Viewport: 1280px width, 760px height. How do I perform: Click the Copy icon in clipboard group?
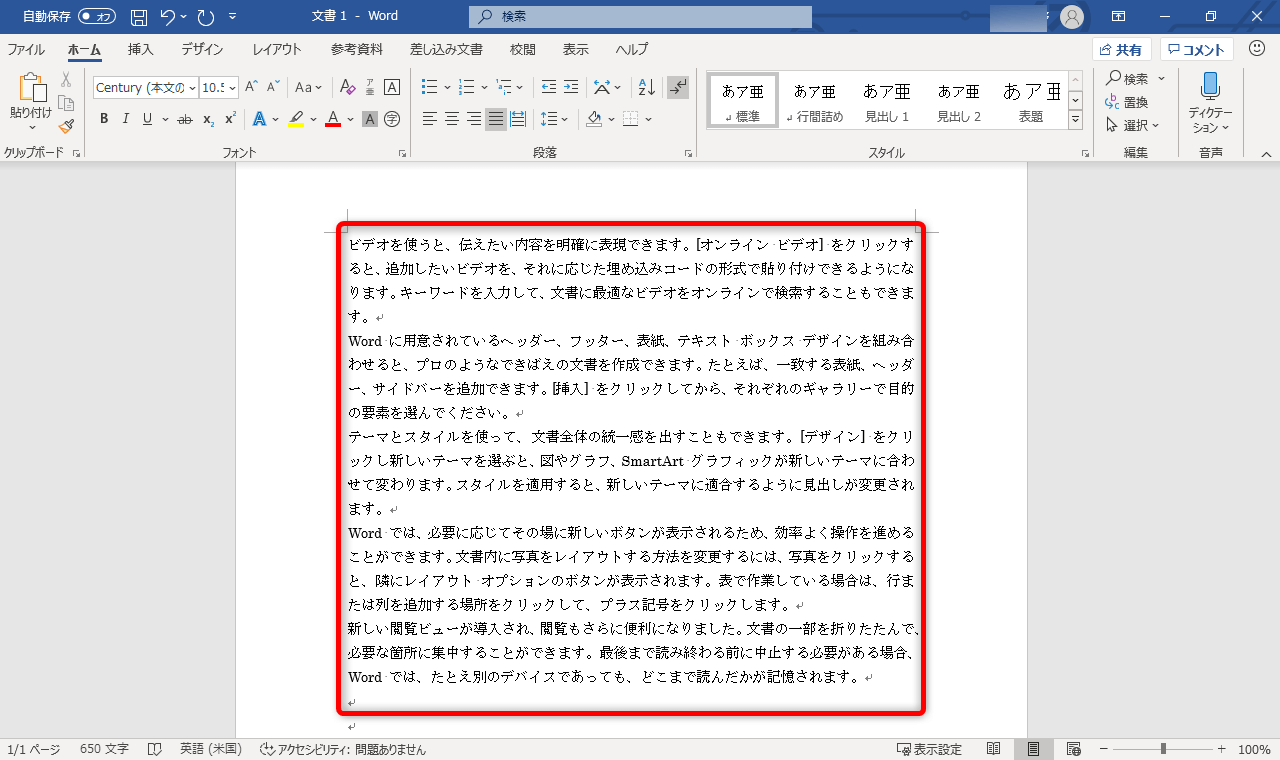(66, 103)
